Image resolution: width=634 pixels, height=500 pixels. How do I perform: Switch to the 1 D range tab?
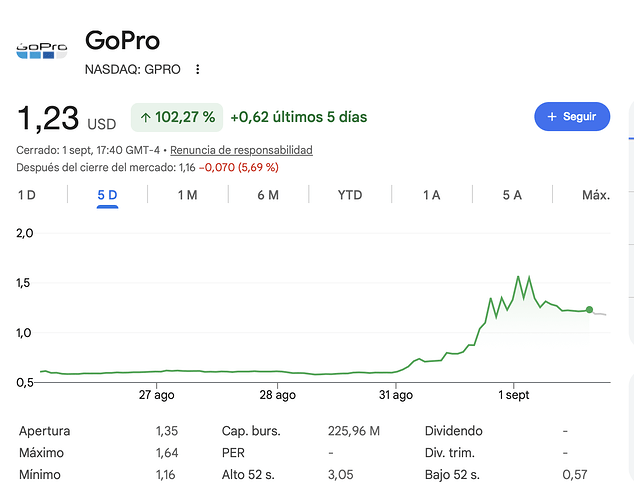pos(27,195)
